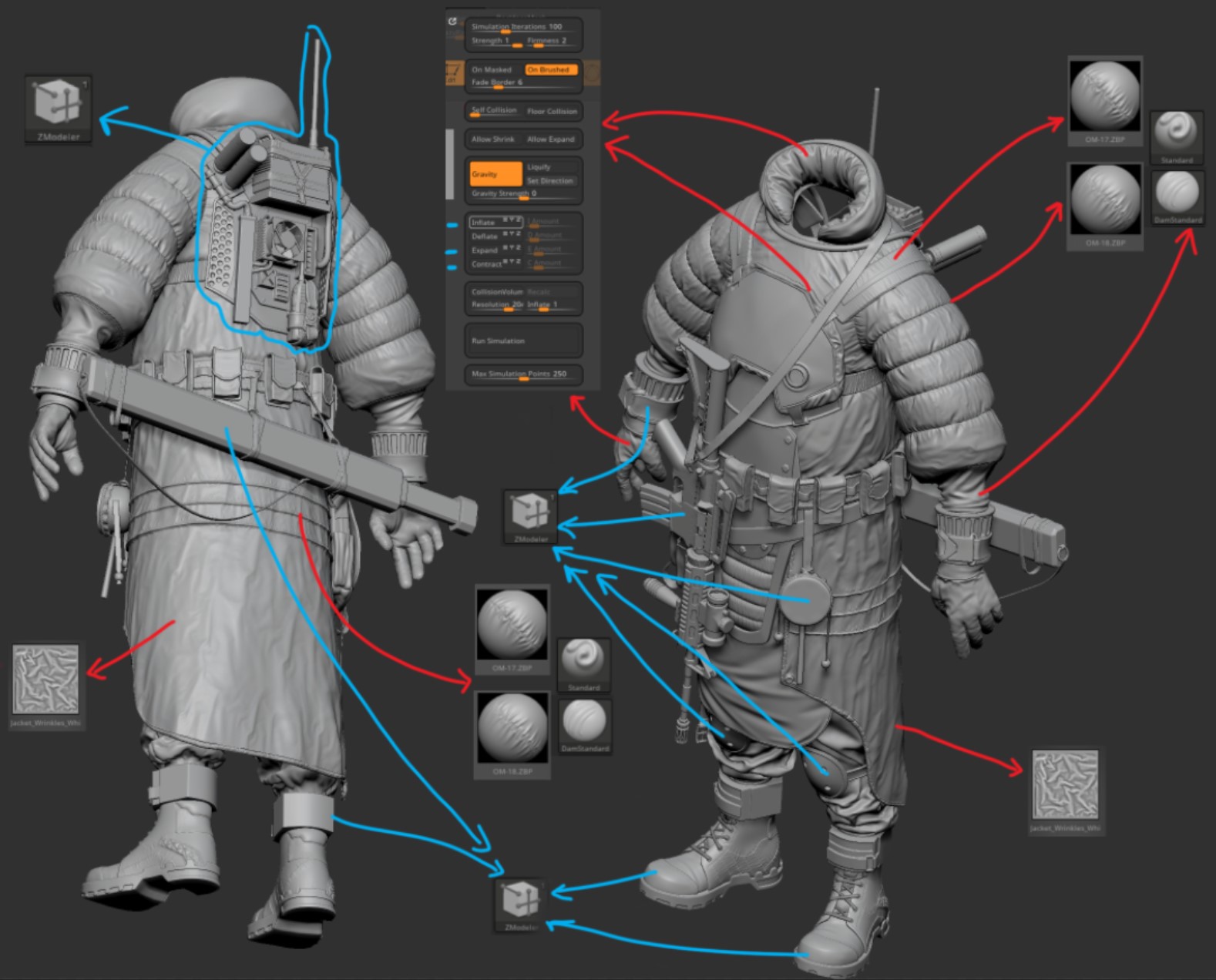The height and width of the screenshot is (980, 1216).
Task: Pick the DamStandard brush in the upper-right brush set
Action: (x=1177, y=197)
